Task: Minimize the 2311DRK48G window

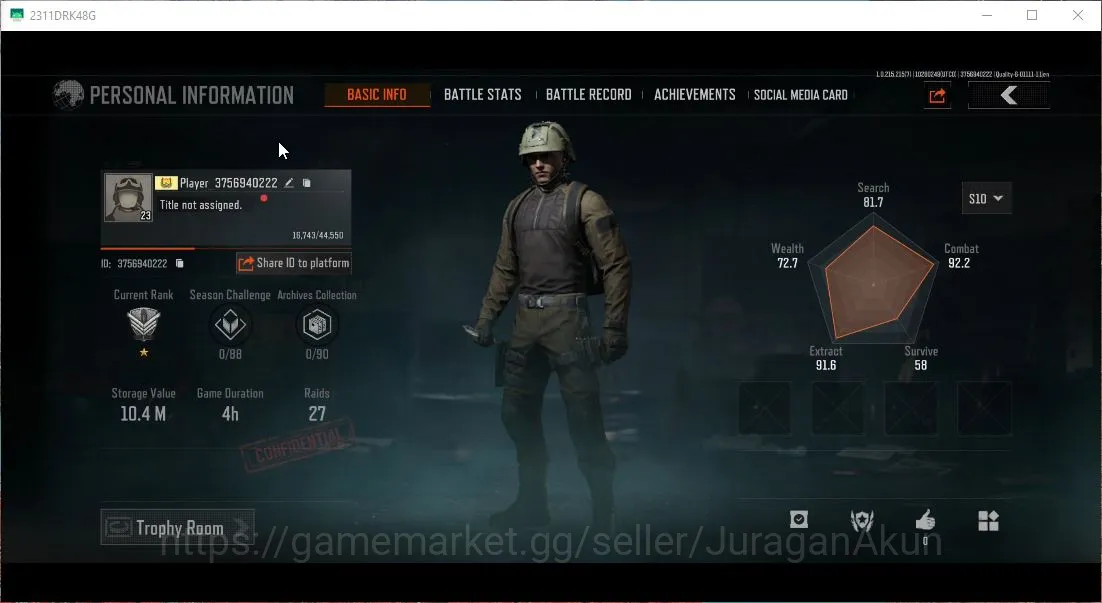Action: click(x=987, y=15)
